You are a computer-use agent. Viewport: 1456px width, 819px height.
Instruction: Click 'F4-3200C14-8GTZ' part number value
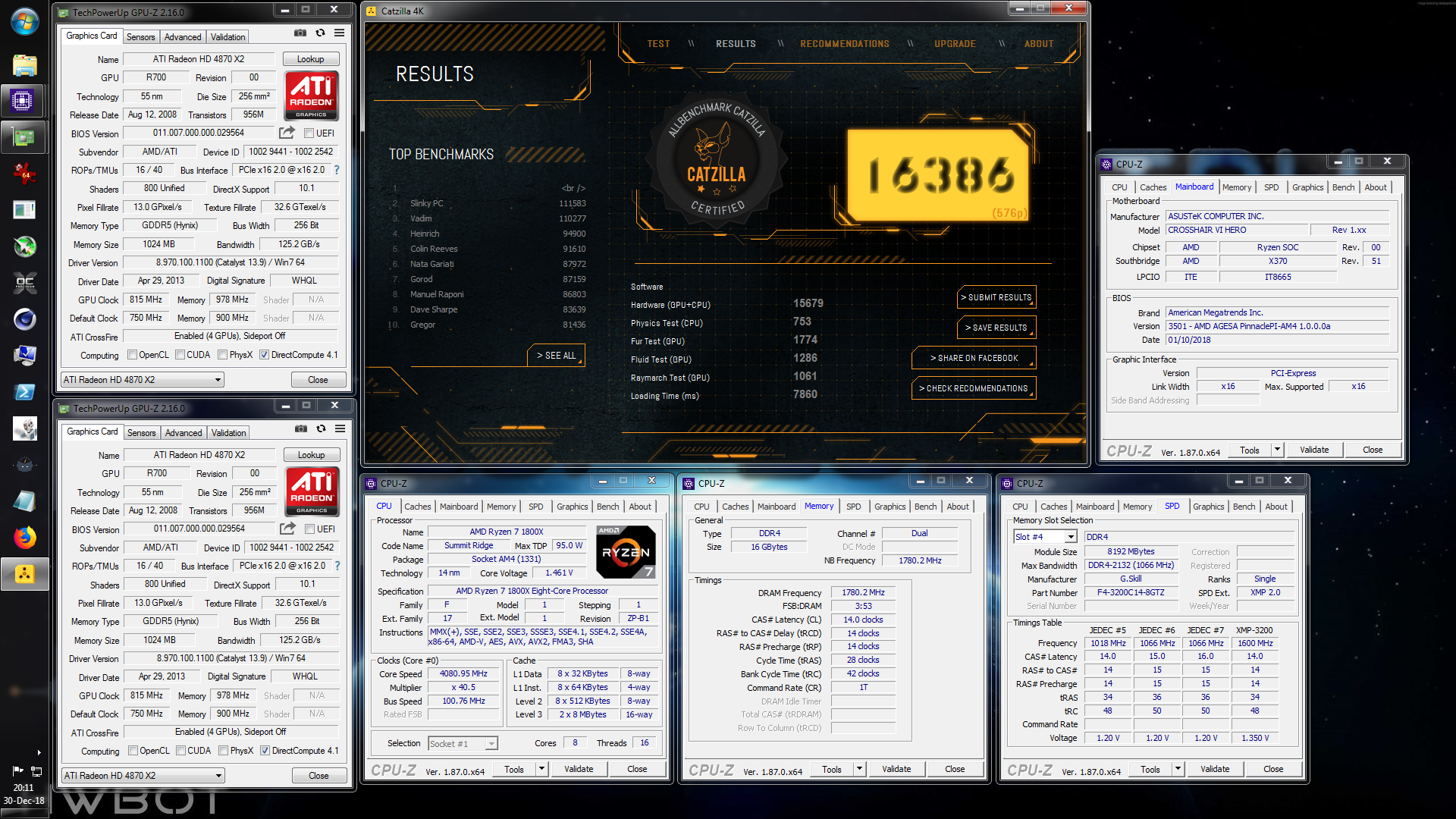click(x=1131, y=592)
